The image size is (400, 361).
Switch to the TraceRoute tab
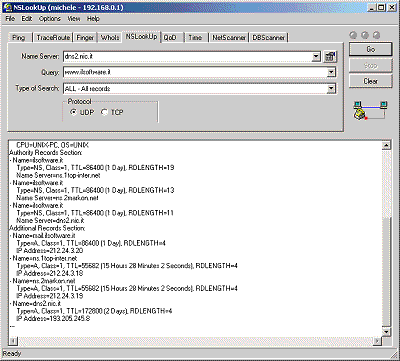pos(53,38)
